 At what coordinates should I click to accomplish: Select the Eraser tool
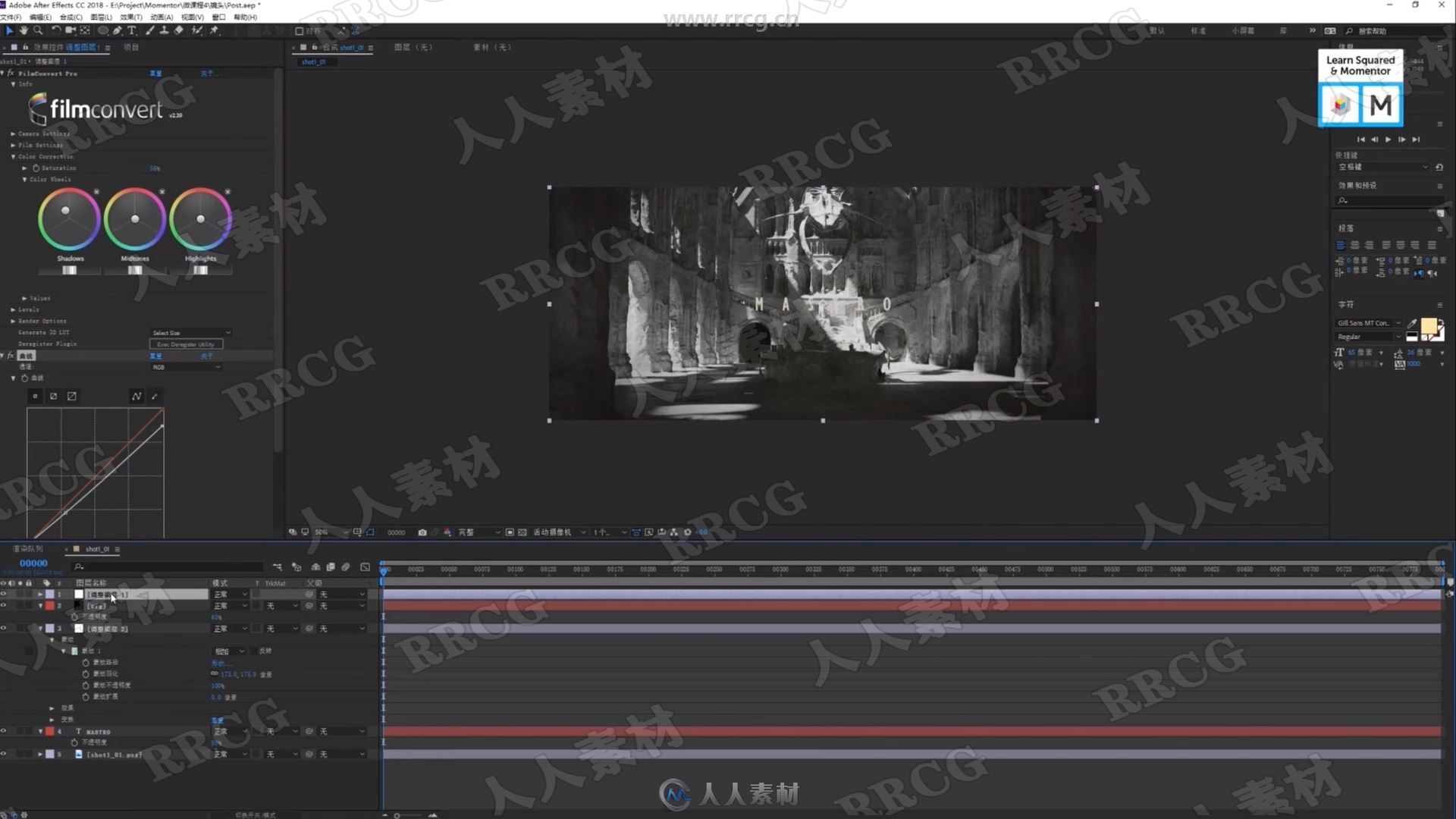[x=179, y=30]
